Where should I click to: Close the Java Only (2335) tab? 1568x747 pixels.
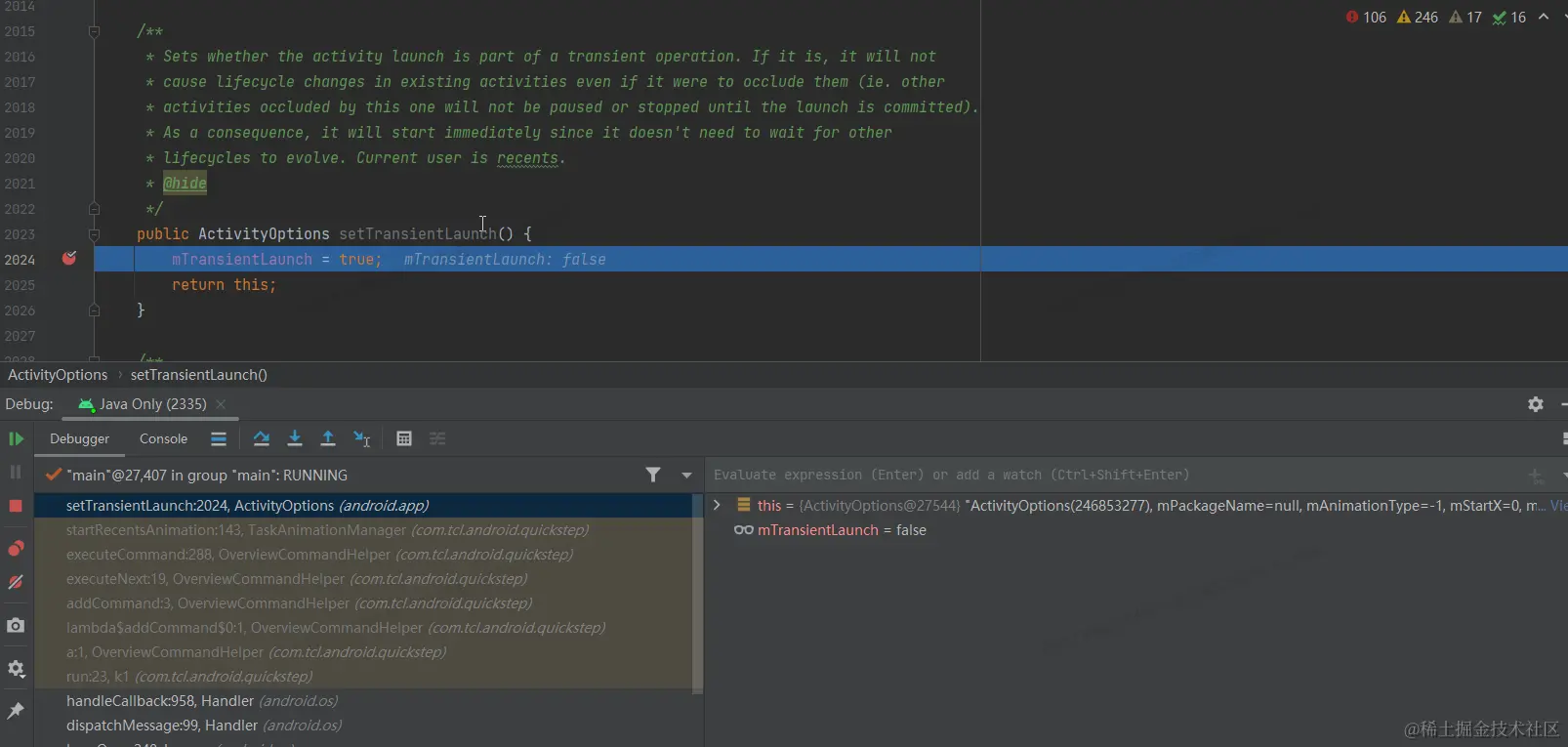[221, 404]
